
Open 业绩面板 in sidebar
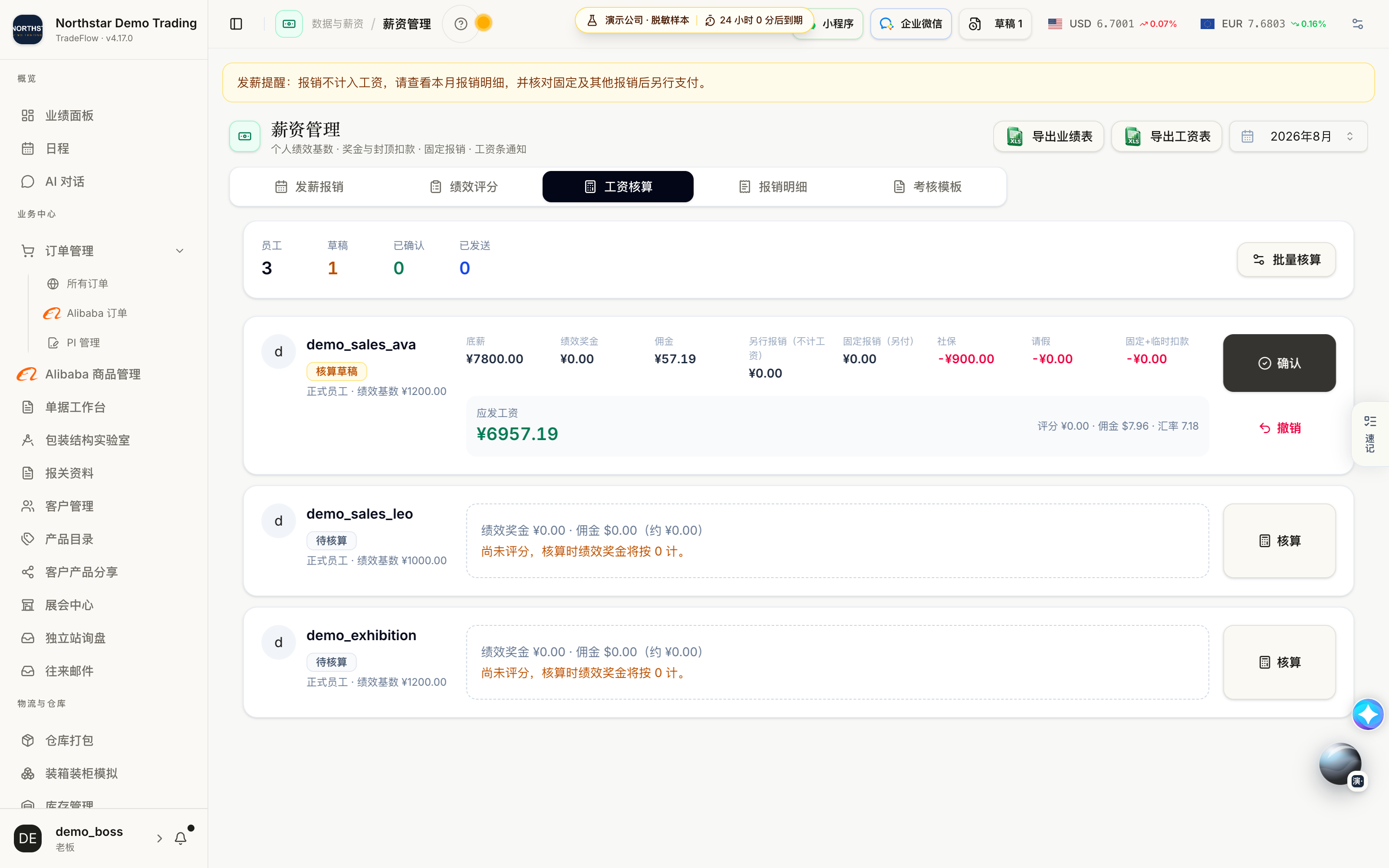pyautogui.click(x=104, y=115)
